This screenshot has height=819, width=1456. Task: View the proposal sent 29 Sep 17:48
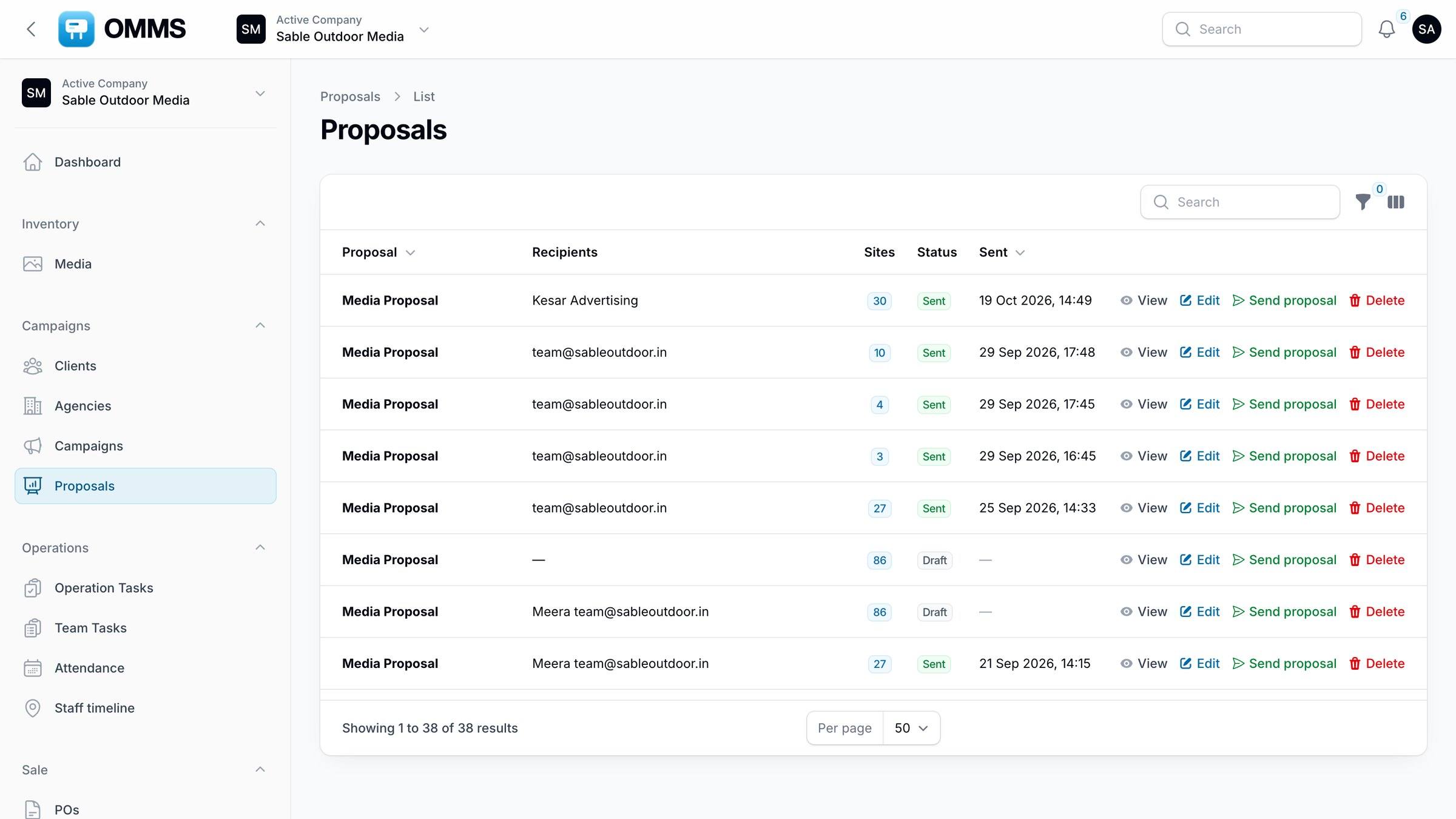[x=1144, y=352]
